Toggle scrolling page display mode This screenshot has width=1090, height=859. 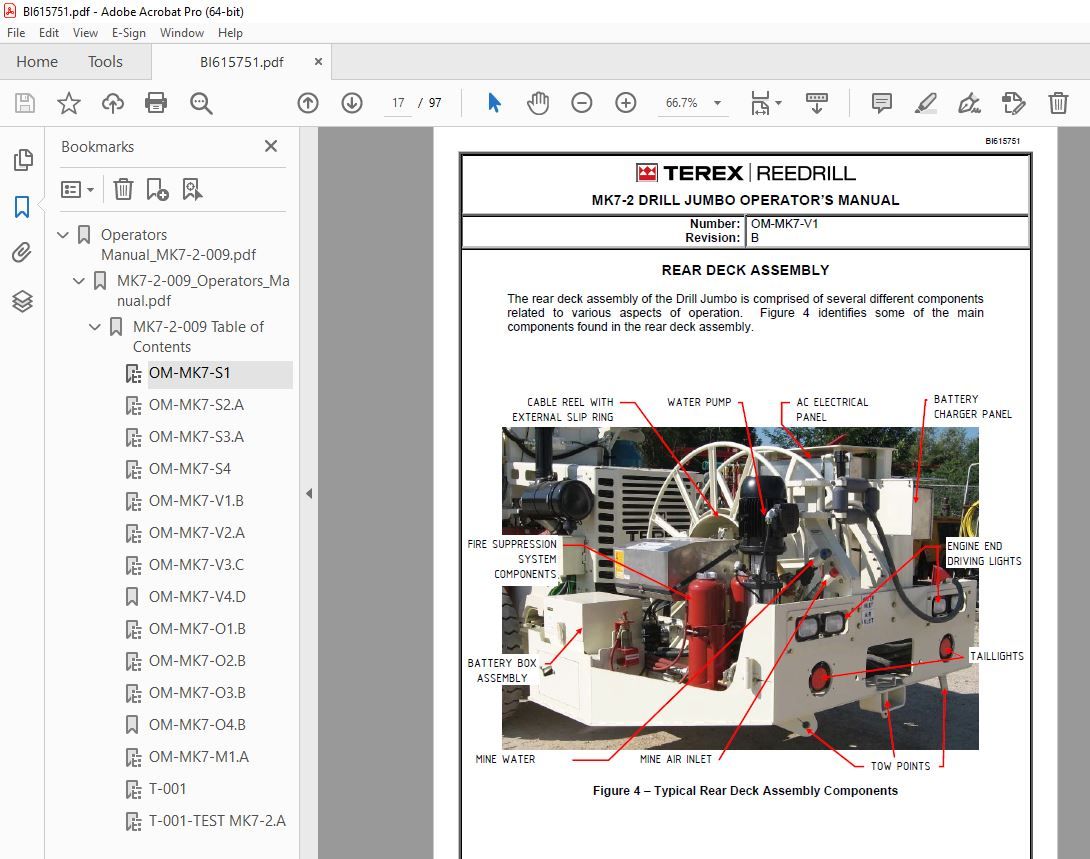[817, 103]
